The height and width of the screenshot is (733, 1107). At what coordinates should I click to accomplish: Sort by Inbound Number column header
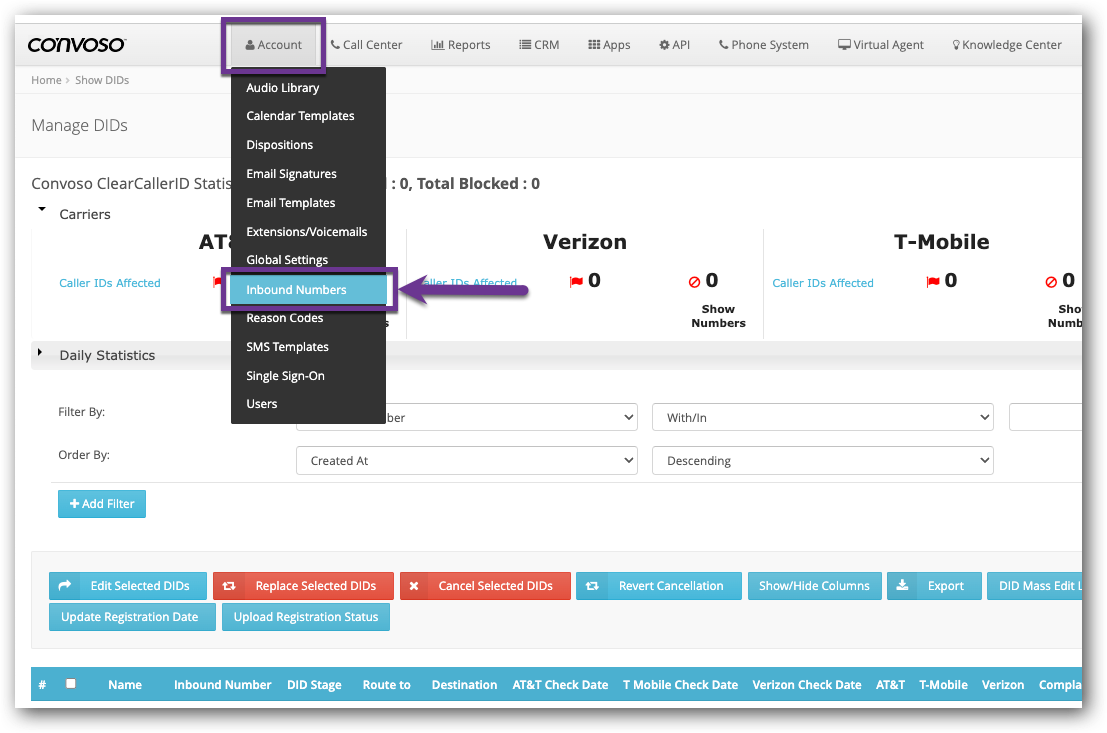tap(222, 685)
